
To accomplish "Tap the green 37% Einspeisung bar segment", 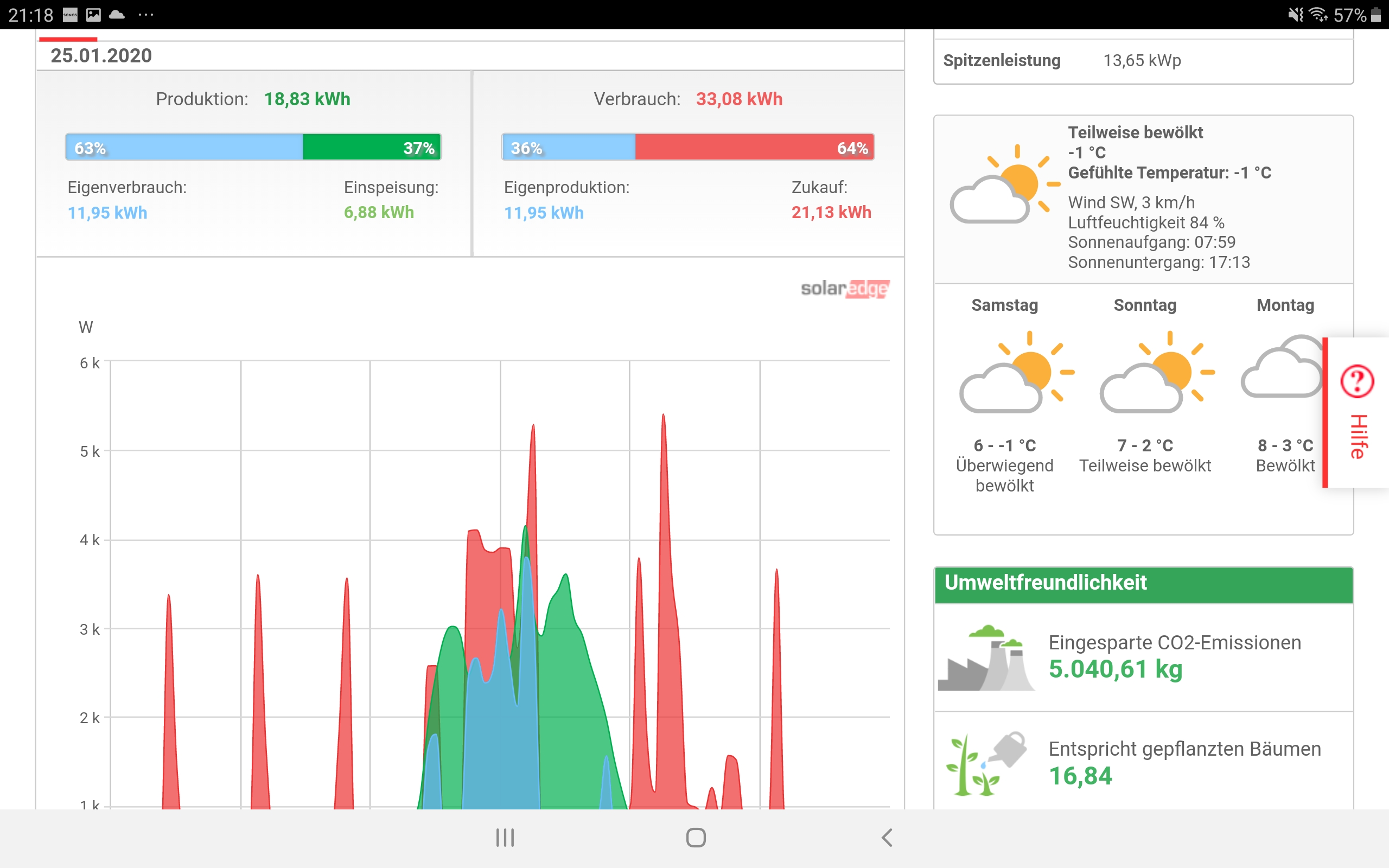I will pos(371,148).
